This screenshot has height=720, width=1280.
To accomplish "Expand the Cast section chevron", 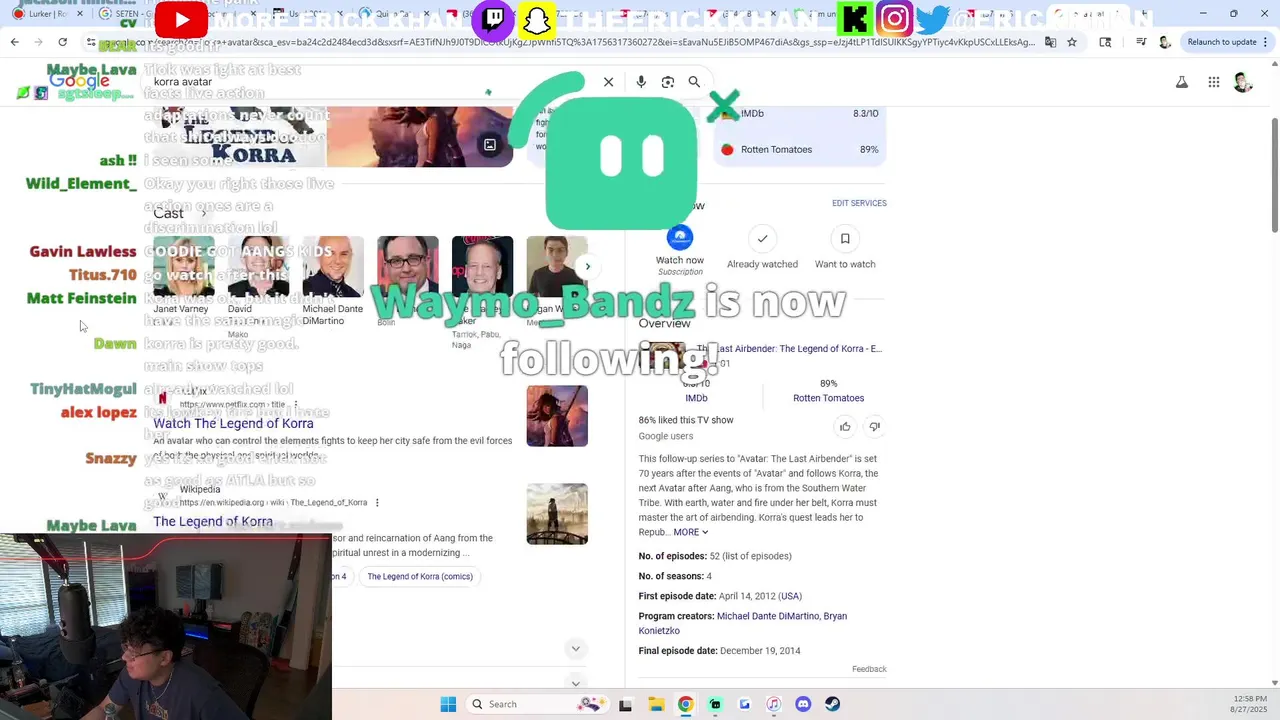I will click(x=203, y=213).
